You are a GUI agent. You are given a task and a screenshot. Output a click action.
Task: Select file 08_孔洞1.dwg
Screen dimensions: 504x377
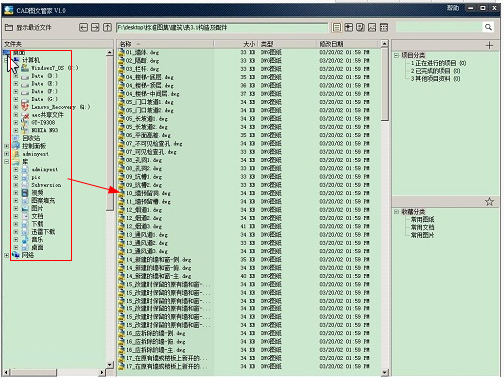coord(144,160)
